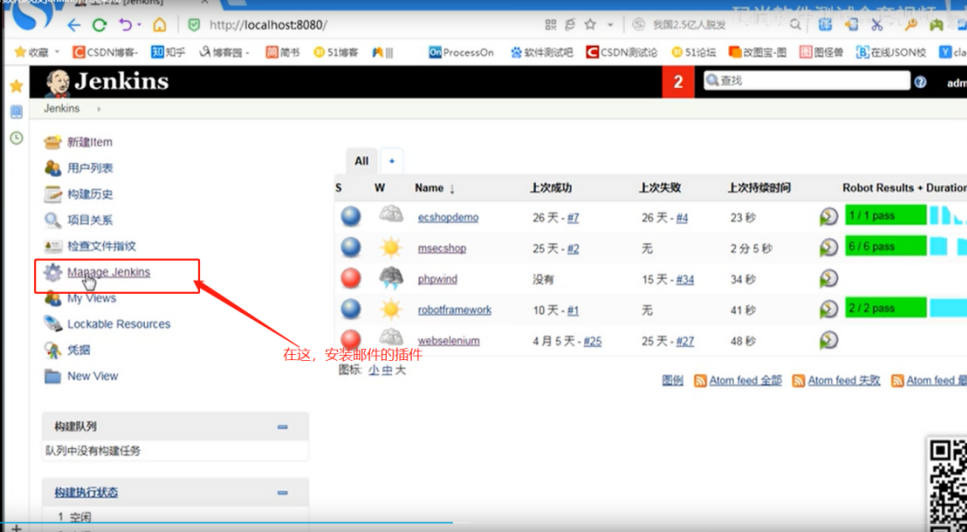Image resolution: width=967 pixels, height=532 pixels.
Task: Collapse the 构建执行状态 panel
Action: coord(282,493)
